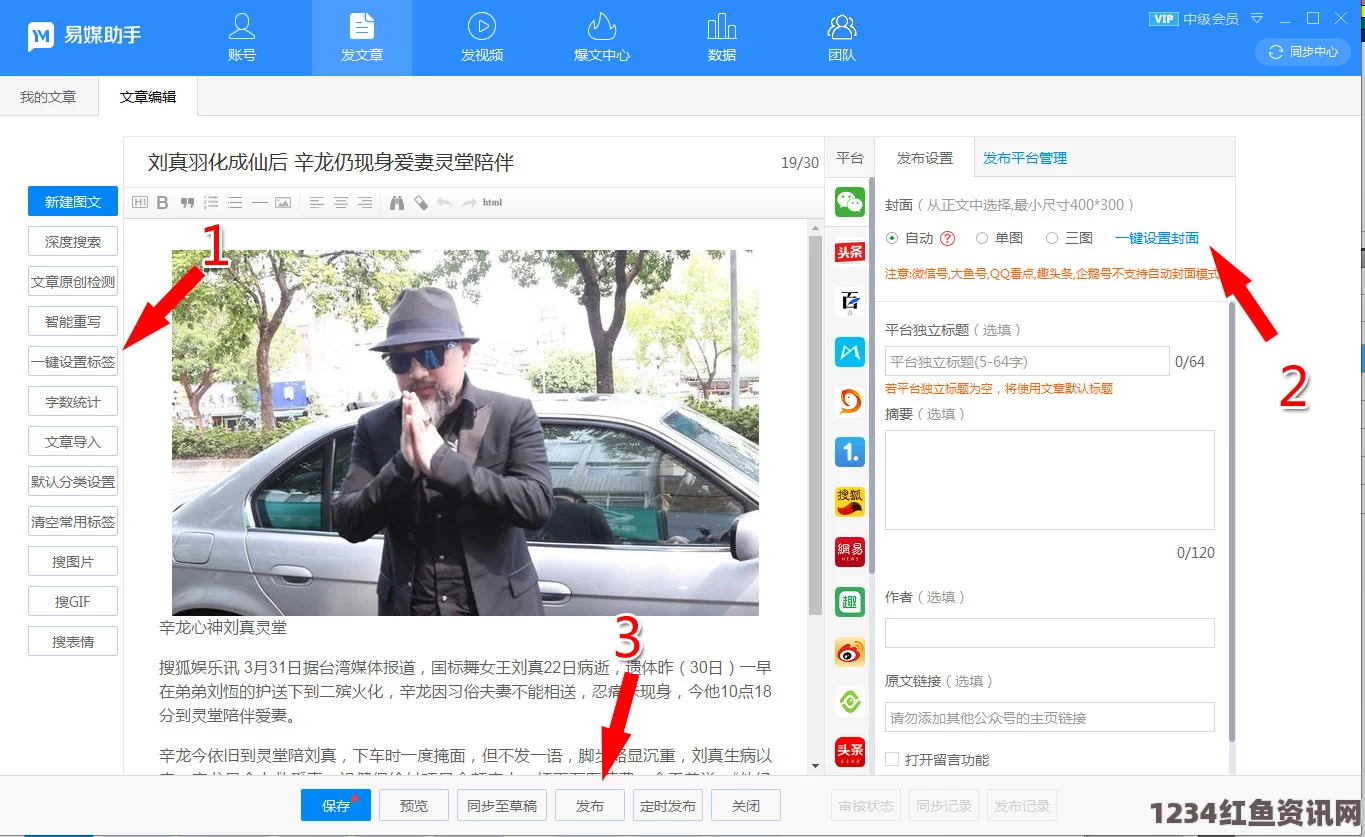Open the 团队 section
1365x837 pixels.
(842, 38)
